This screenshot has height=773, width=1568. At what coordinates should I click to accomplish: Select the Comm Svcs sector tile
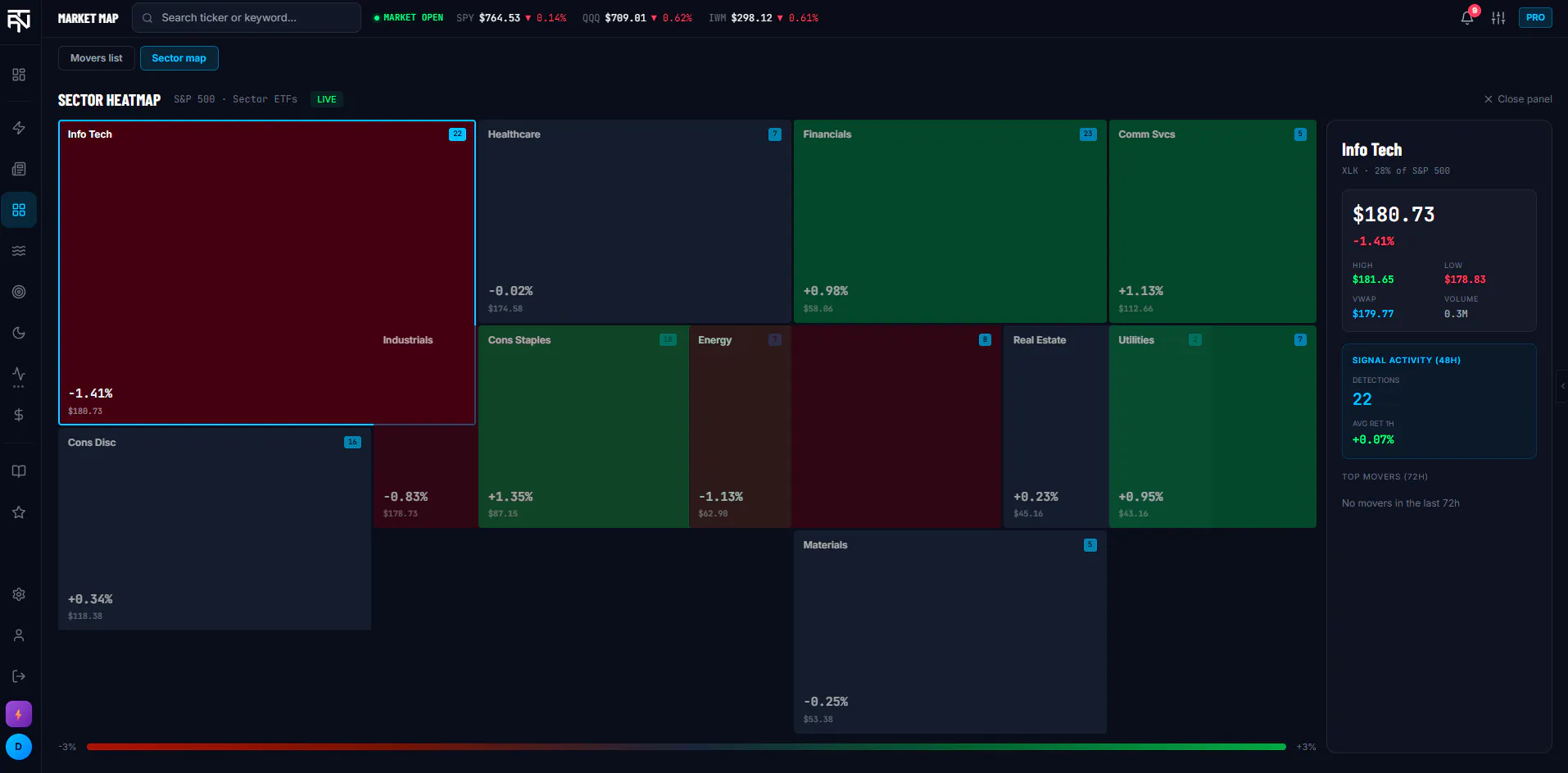pos(1212,221)
